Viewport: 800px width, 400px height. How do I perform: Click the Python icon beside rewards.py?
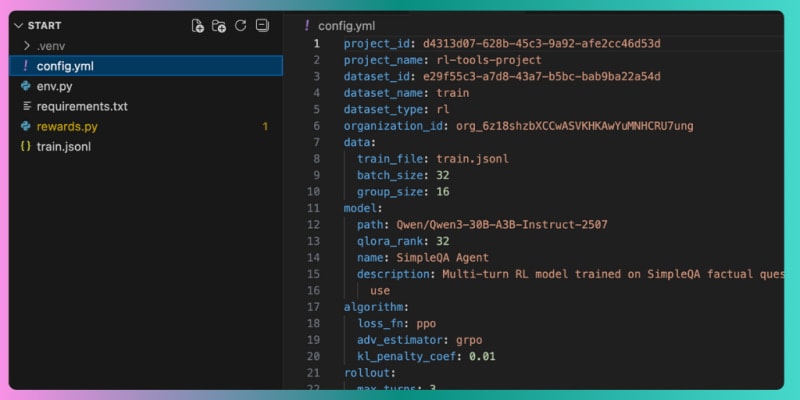click(26, 127)
